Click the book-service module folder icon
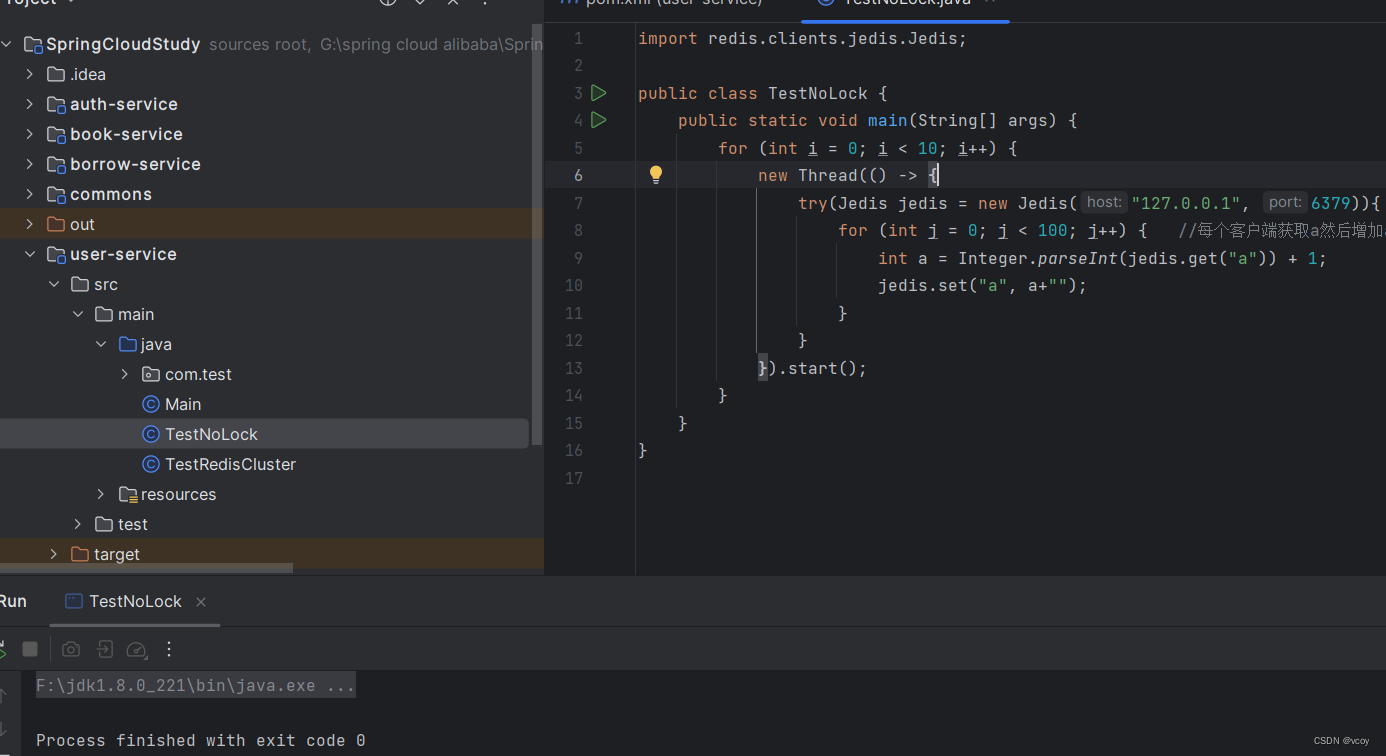Image resolution: width=1386 pixels, height=756 pixels. [57, 134]
